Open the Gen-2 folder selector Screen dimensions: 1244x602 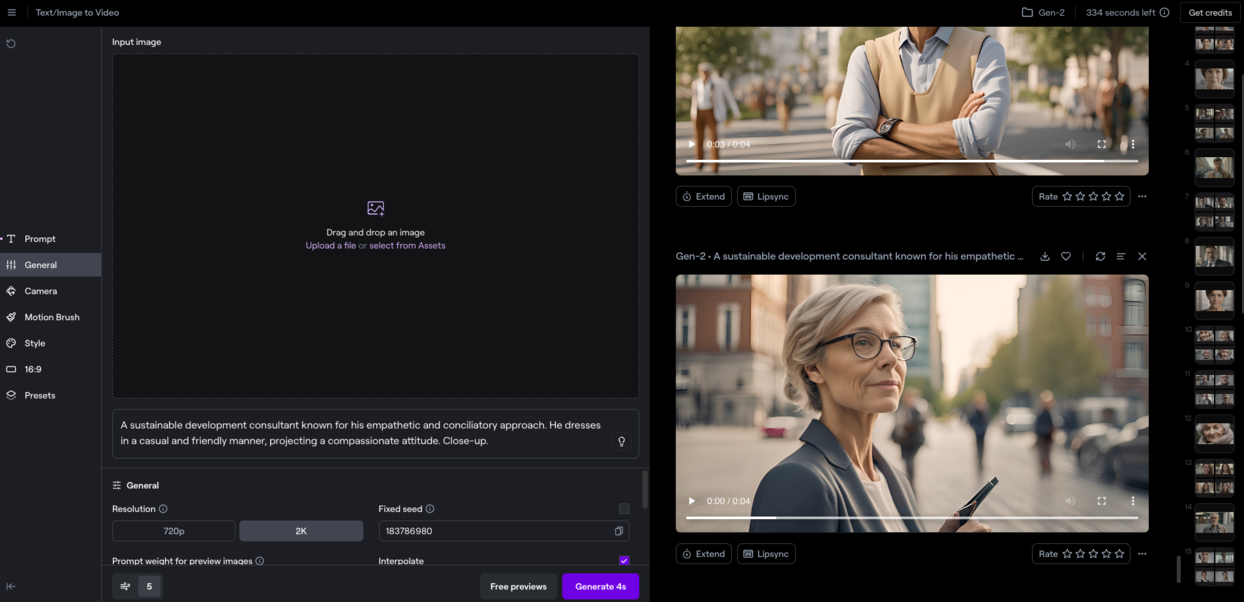pyautogui.click(x=1043, y=13)
